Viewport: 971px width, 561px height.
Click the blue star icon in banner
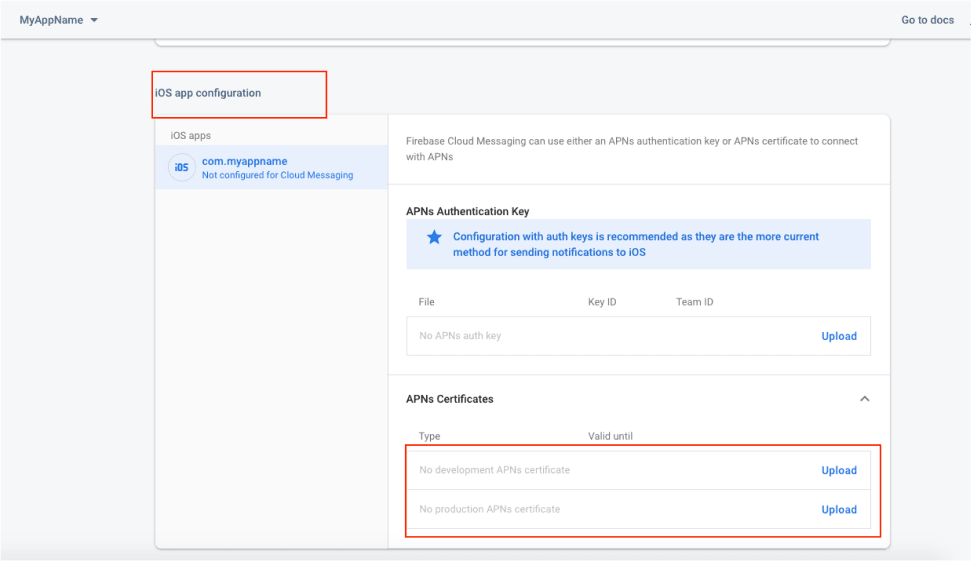click(434, 237)
